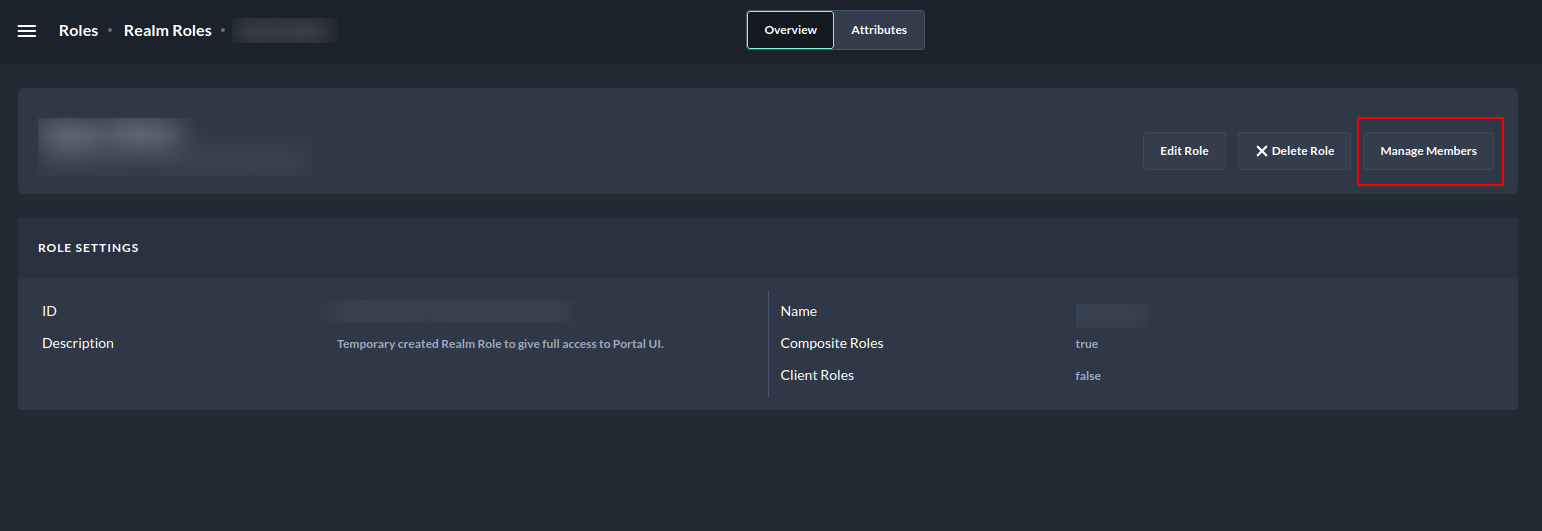Click the Role Settings section header
Image resolution: width=1542 pixels, height=531 pixels.
coord(88,248)
